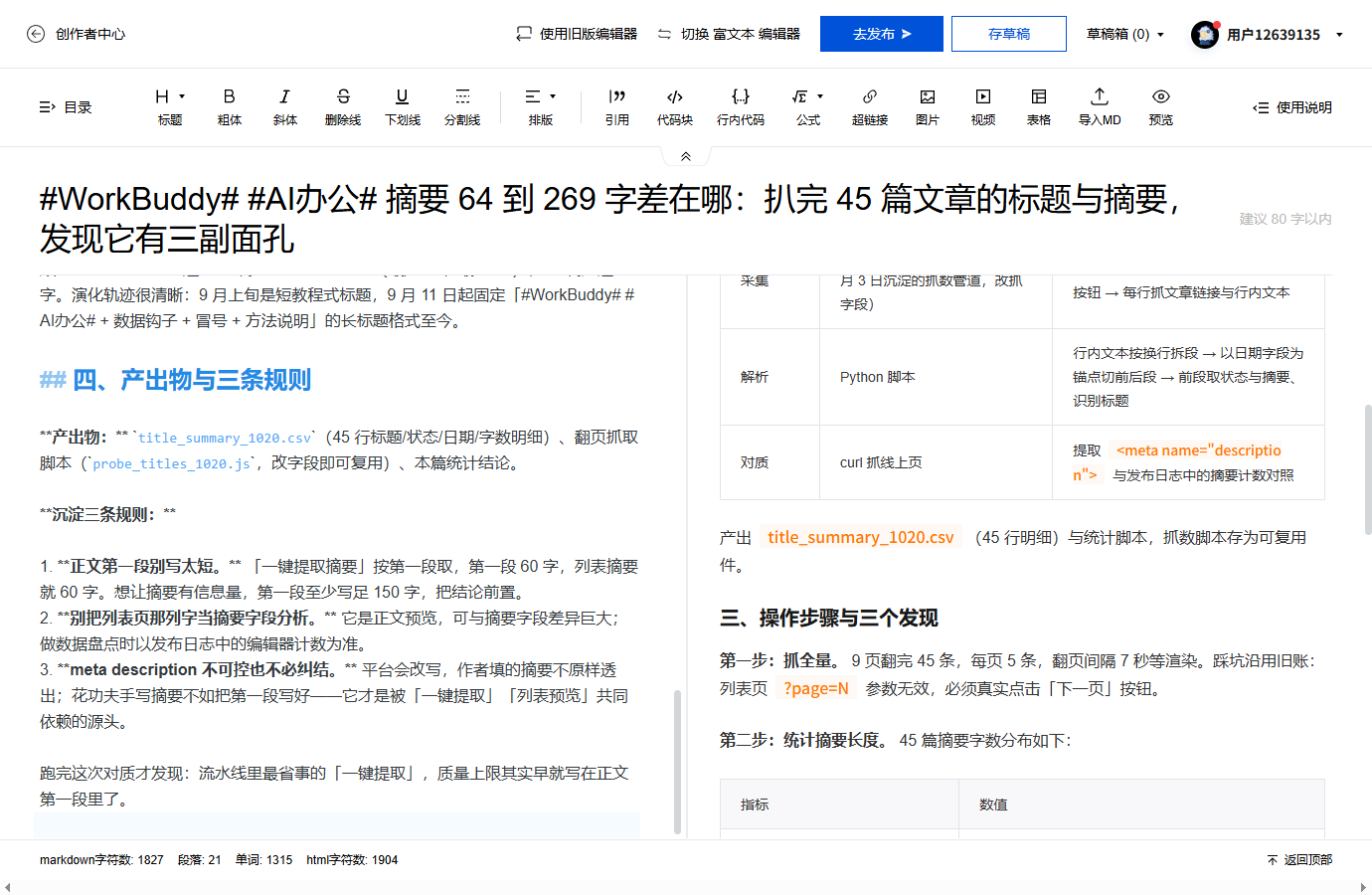Viewport: 1372px width, 895px height.
Task: Insert a table (表格)
Action: 1039,106
